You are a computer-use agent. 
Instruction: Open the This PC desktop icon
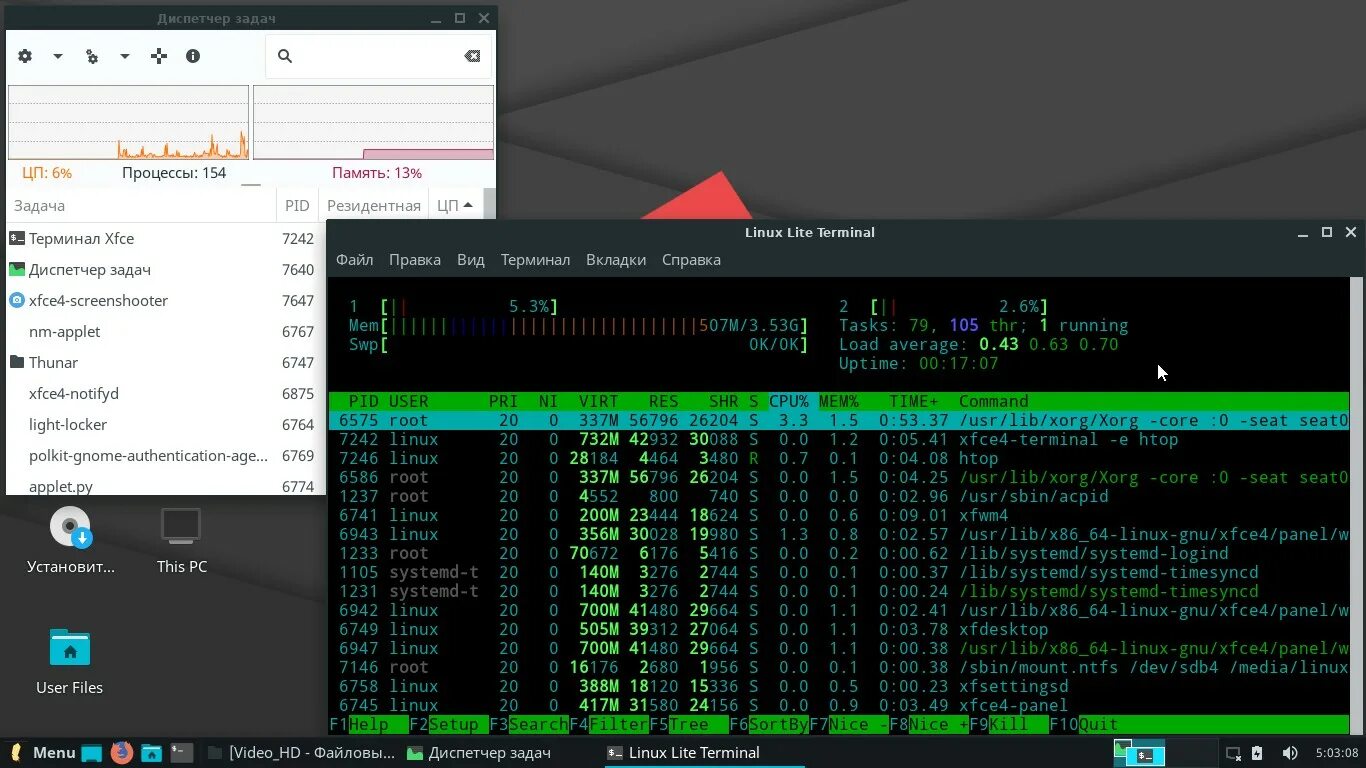(x=182, y=540)
